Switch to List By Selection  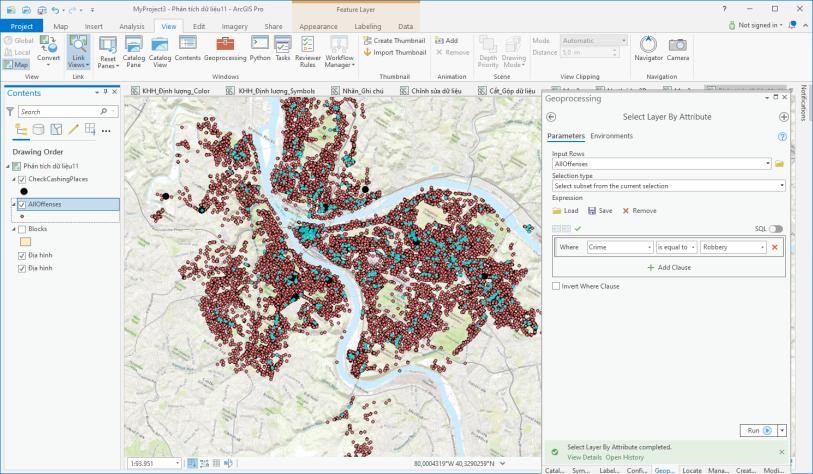tap(56, 130)
